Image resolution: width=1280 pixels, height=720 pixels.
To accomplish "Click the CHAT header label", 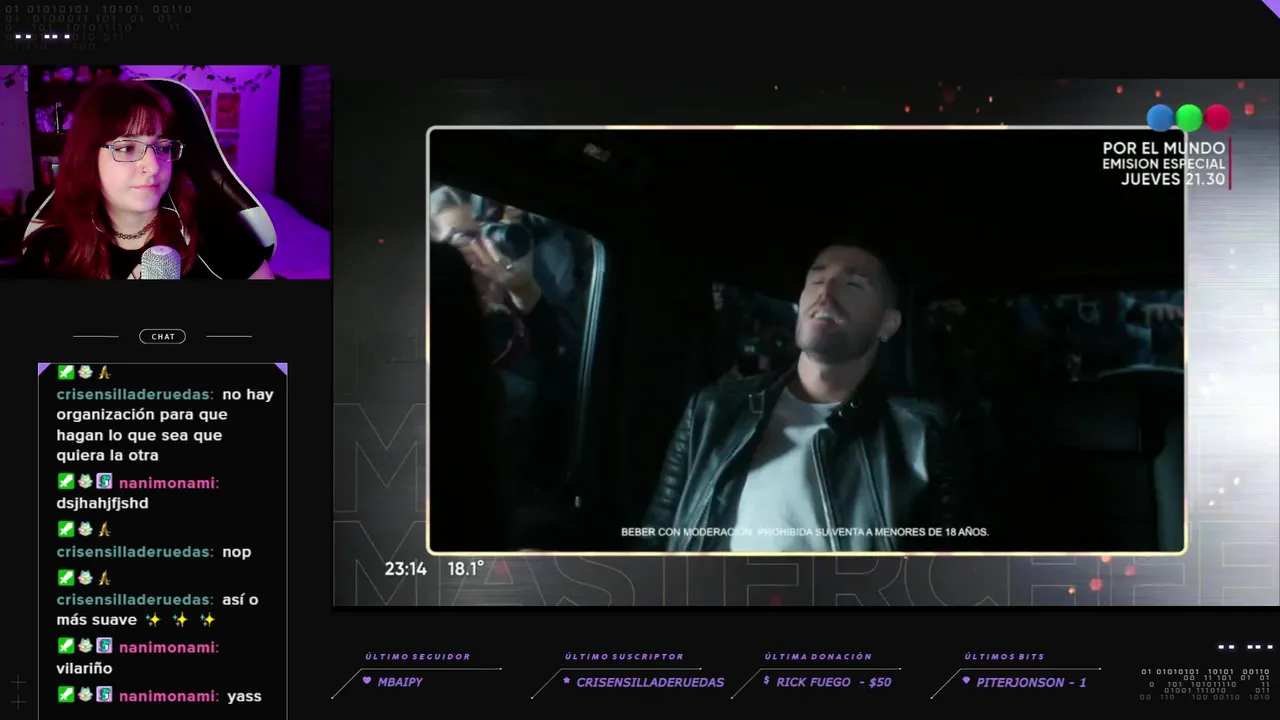I will click(x=163, y=337).
